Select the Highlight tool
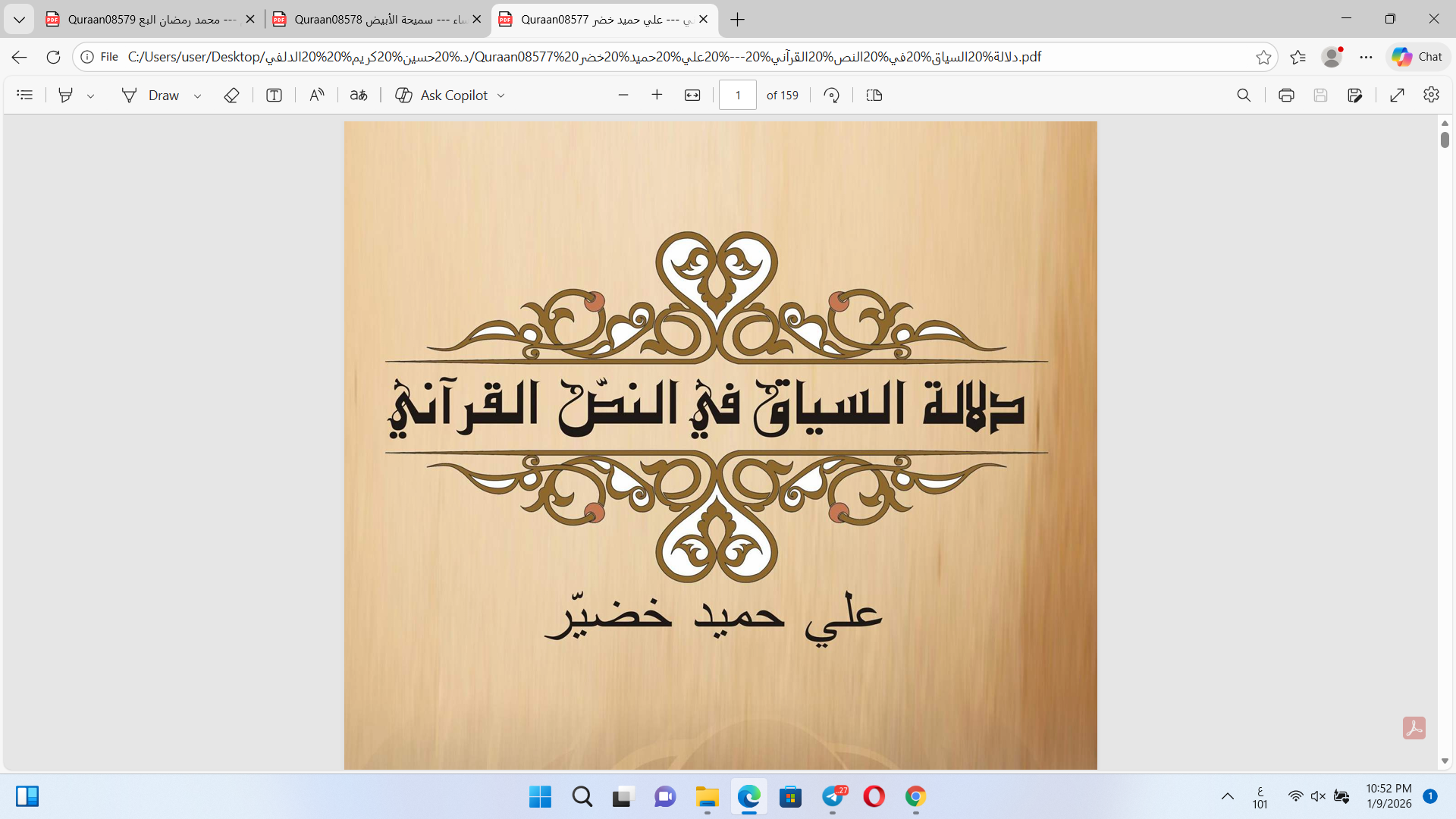The height and width of the screenshot is (819, 1456). [66, 95]
